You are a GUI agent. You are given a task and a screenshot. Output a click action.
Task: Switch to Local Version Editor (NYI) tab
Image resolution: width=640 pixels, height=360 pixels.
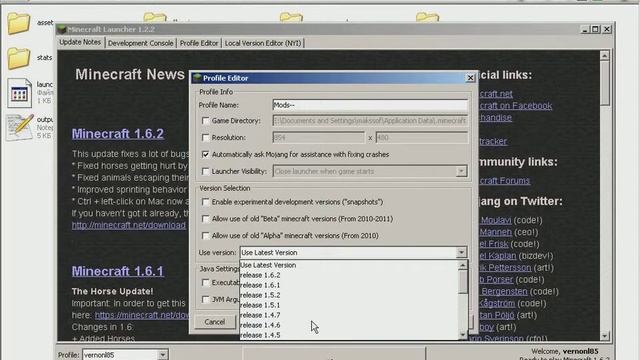pos(263,43)
